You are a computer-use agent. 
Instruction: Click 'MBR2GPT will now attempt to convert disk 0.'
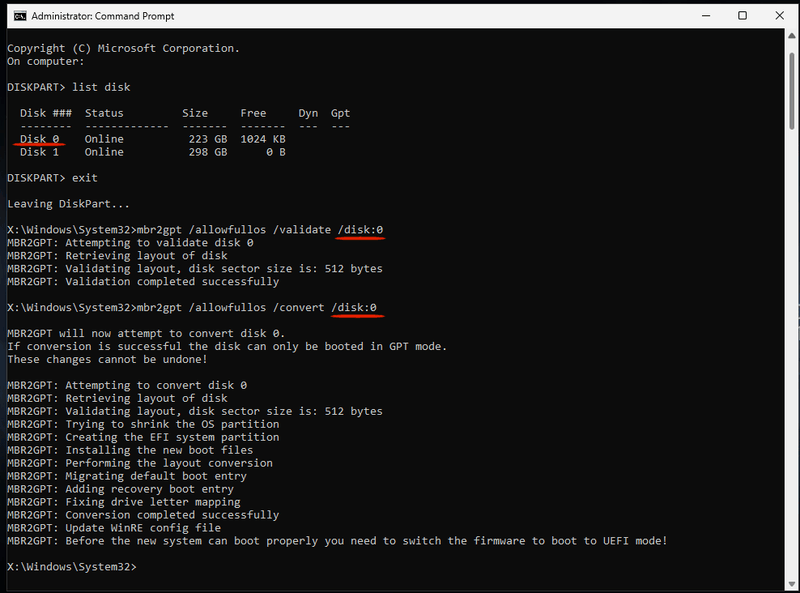[x=146, y=334]
